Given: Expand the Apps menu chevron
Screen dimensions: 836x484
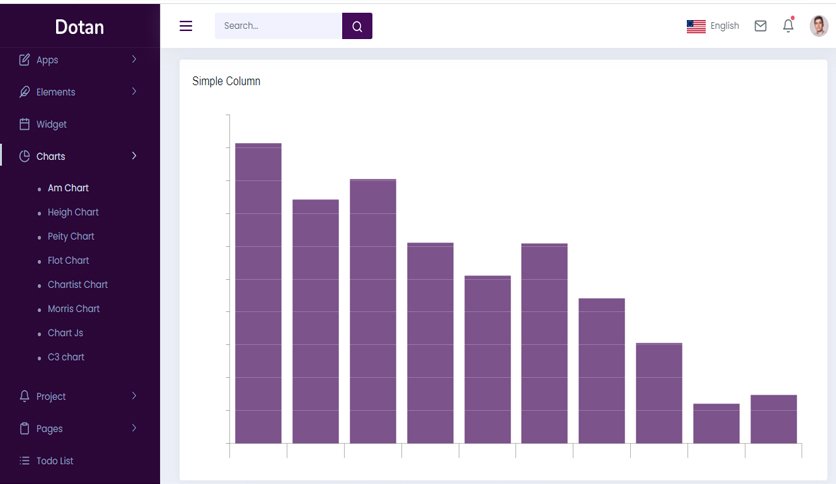Looking at the screenshot, I should pyautogui.click(x=134, y=59).
